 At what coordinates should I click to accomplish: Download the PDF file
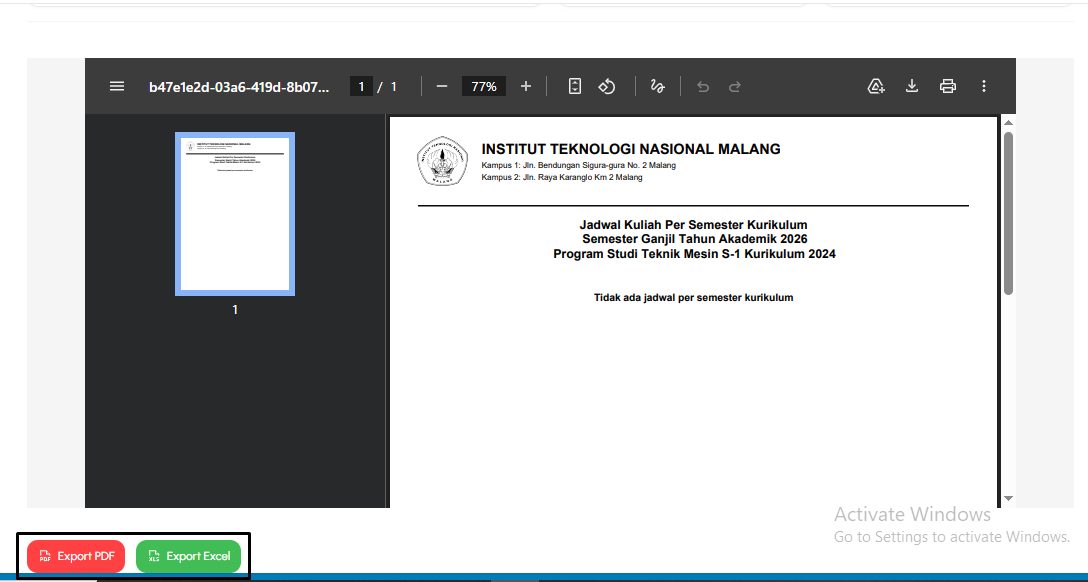[x=912, y=86]
